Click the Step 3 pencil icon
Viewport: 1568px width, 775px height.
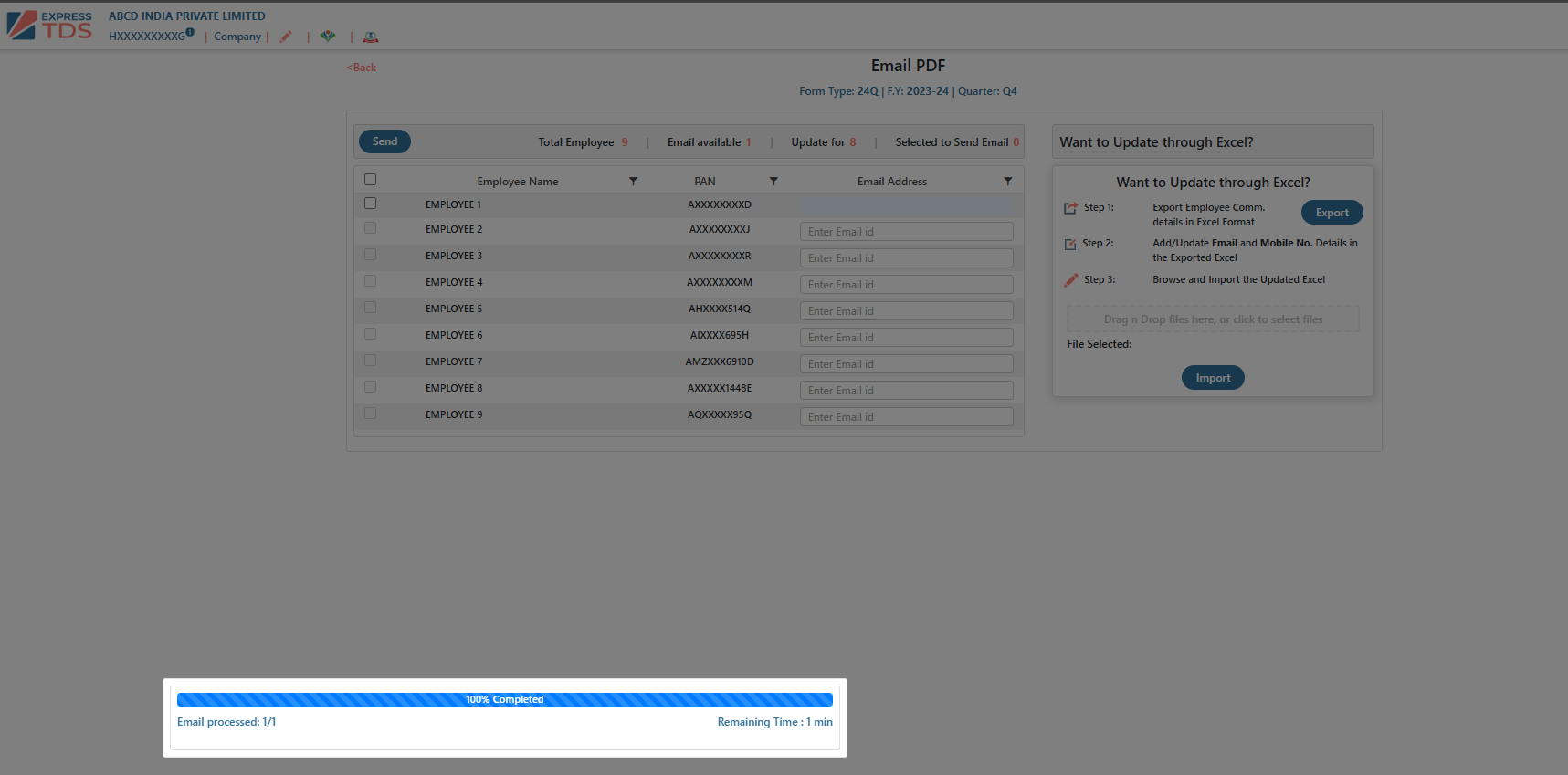(x=1070, y=280)
